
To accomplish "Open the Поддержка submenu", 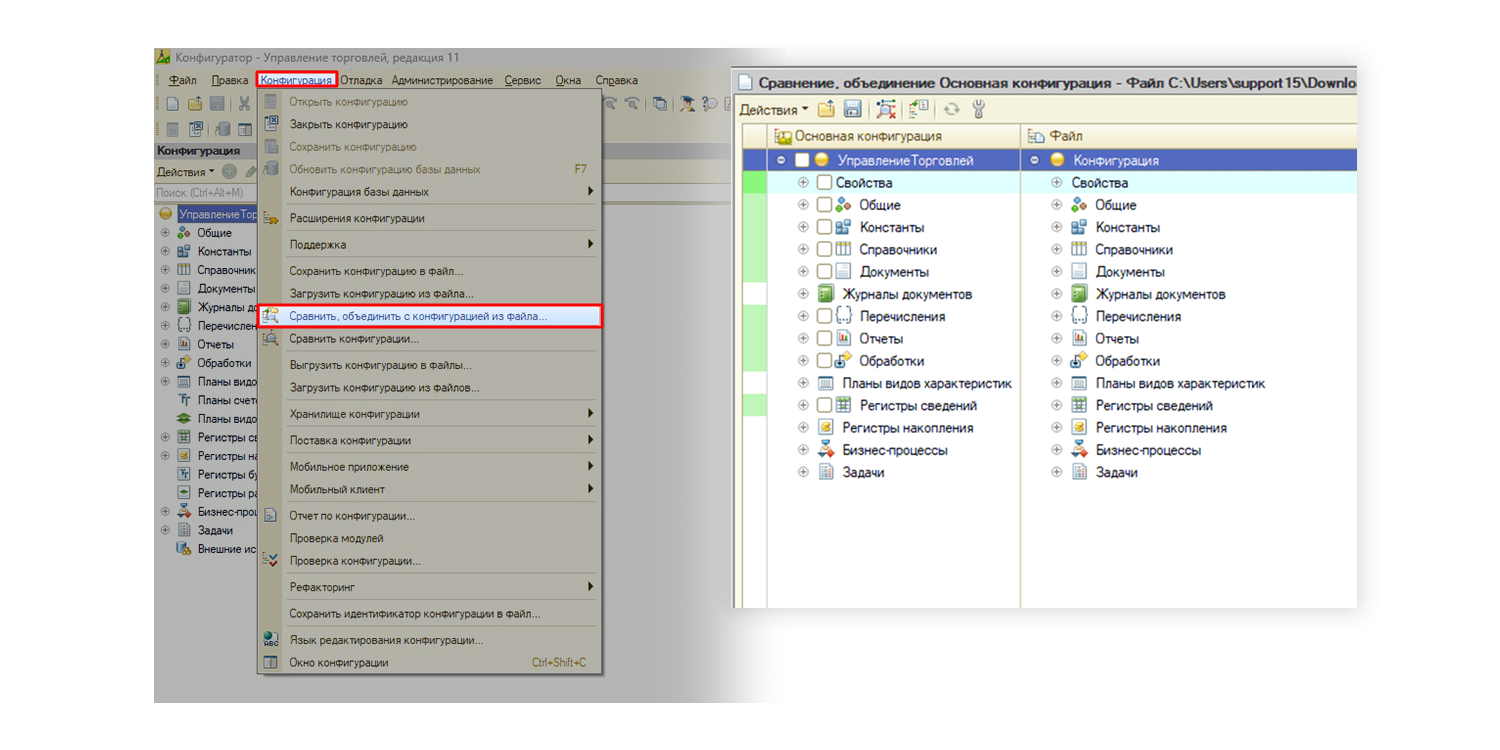I will click(318, 244).
